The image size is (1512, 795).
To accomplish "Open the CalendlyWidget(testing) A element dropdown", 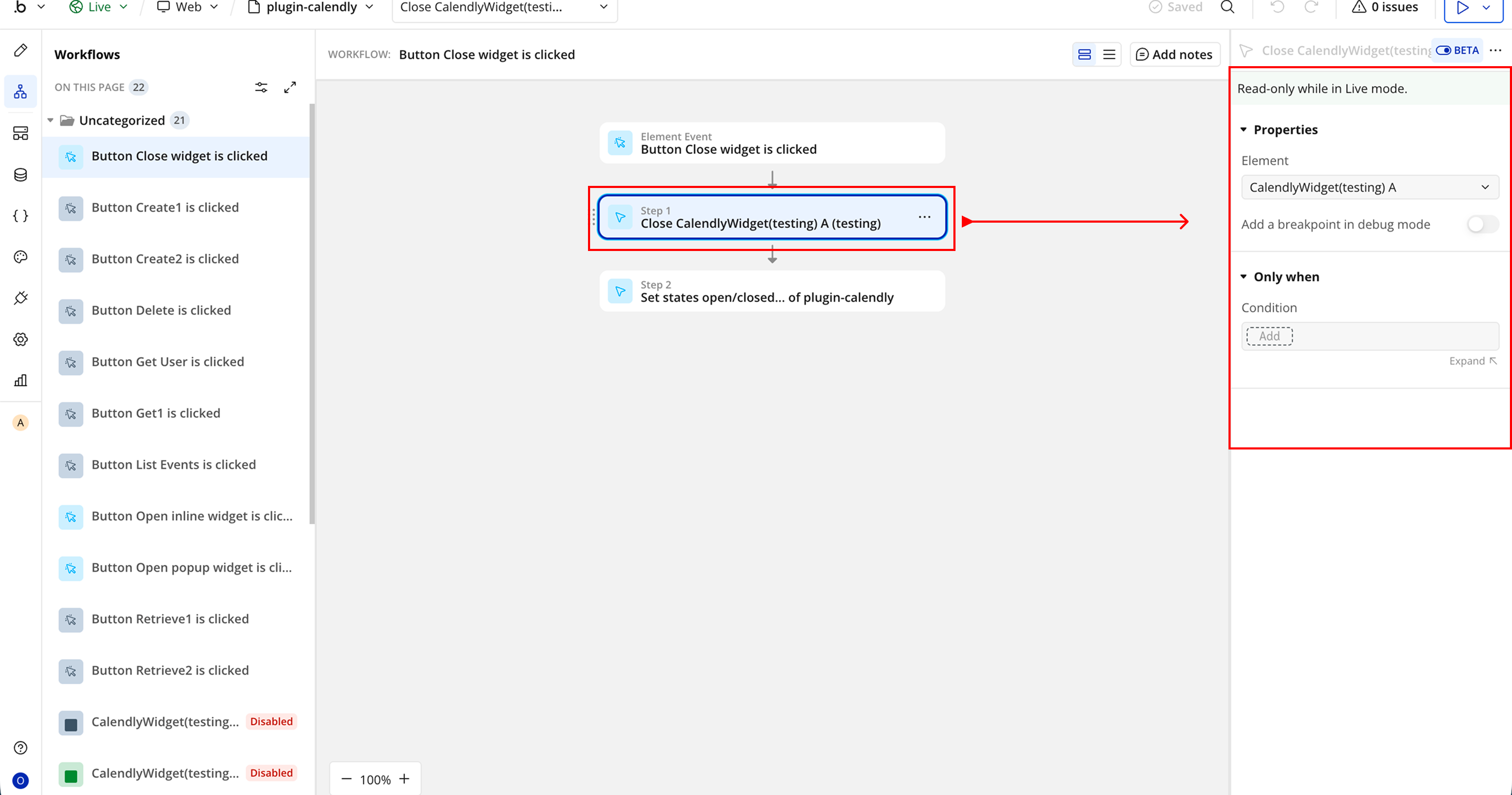I will 1369,187.
